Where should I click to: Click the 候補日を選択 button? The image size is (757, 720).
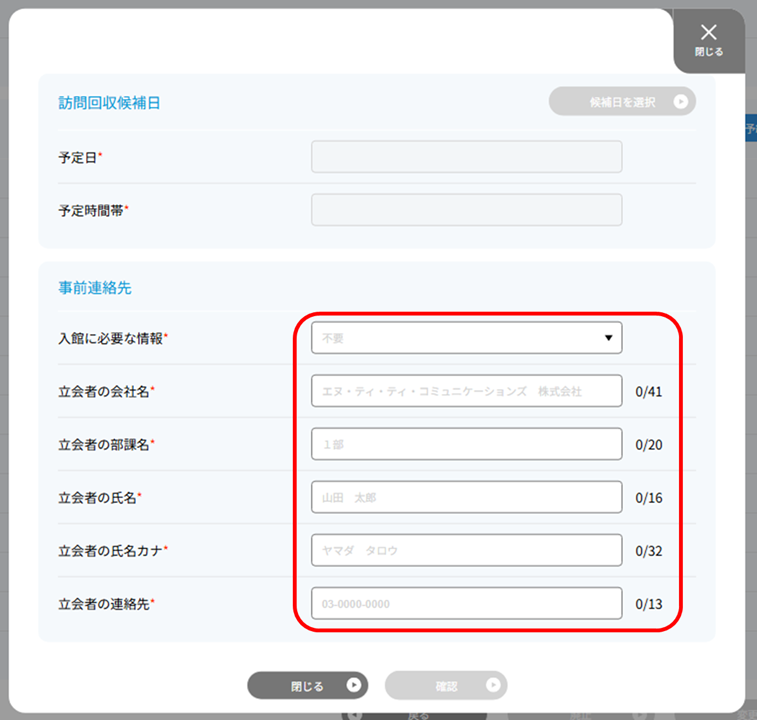pos(622,101)
